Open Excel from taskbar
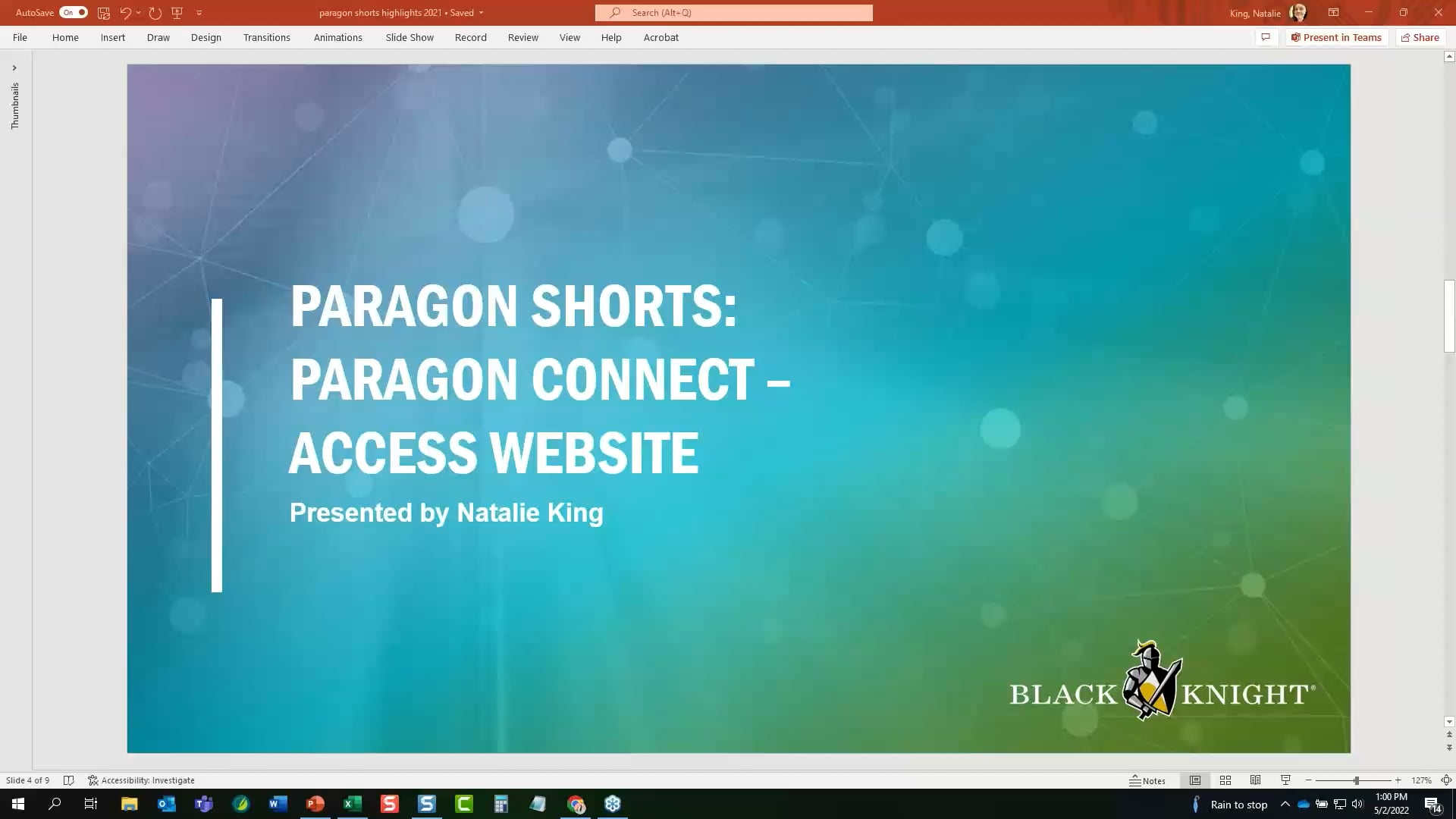This screenshot has width=1456, height=819. point(353,804)
